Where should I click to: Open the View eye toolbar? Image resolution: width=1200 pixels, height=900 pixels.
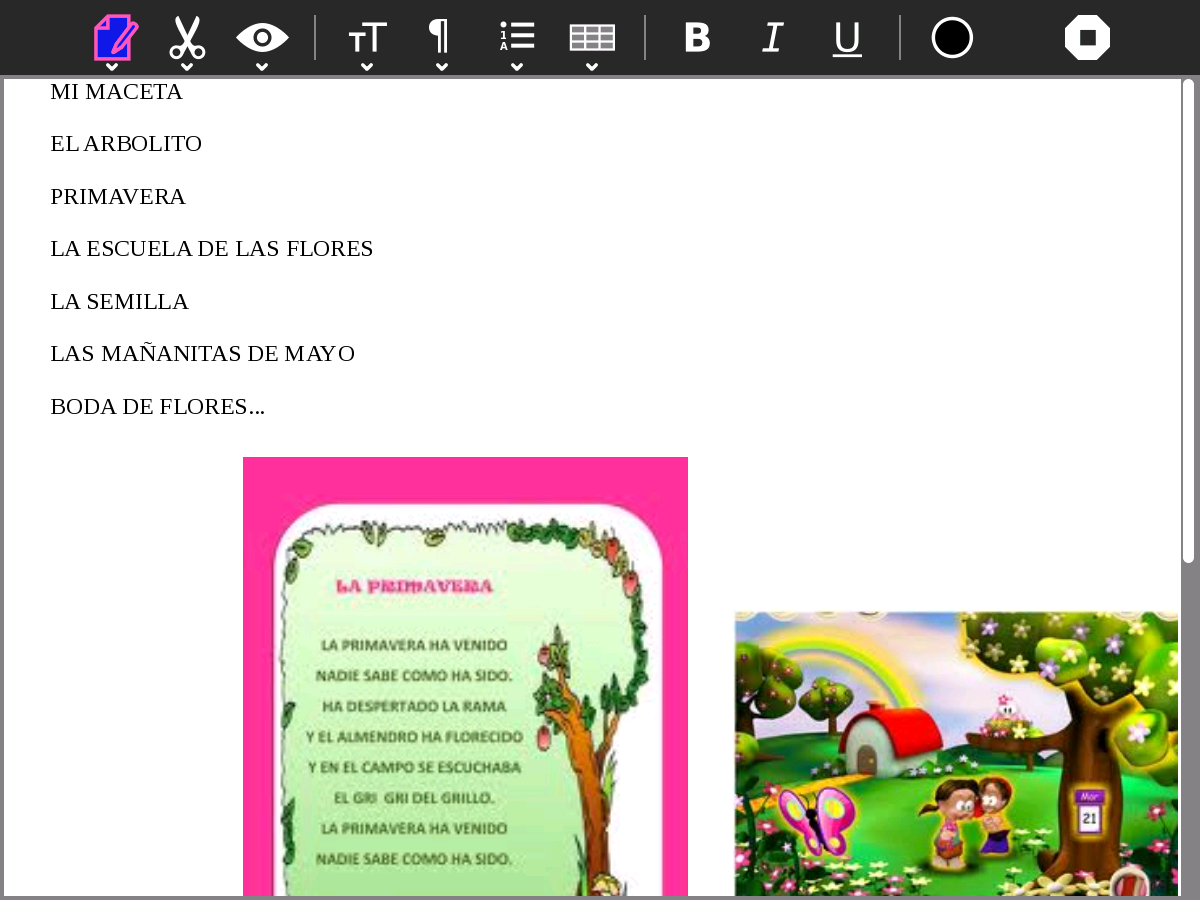(x=262, y=38)
